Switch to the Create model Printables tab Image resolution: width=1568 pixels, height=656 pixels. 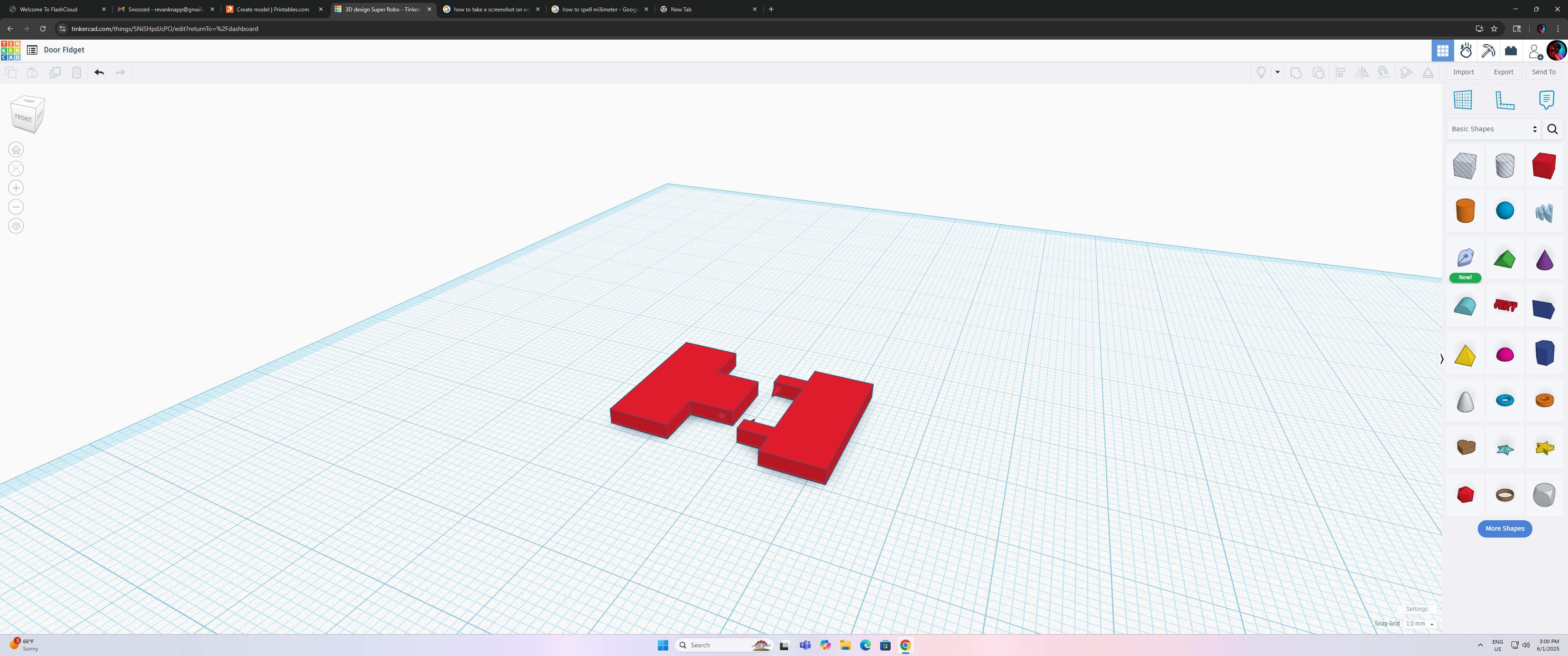click(274, 9)
